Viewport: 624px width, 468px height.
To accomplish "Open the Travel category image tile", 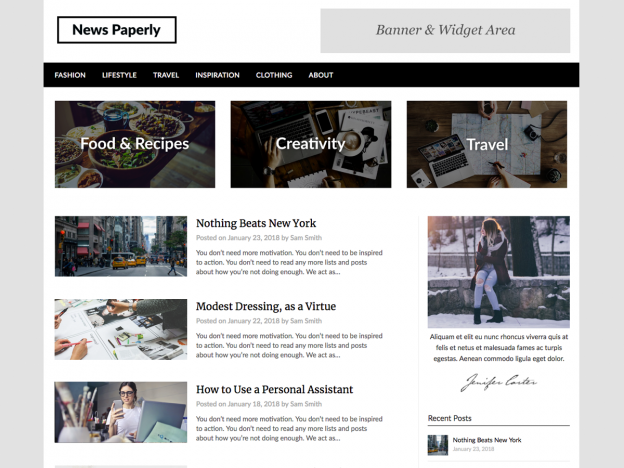I will click(x=487, y=144).
